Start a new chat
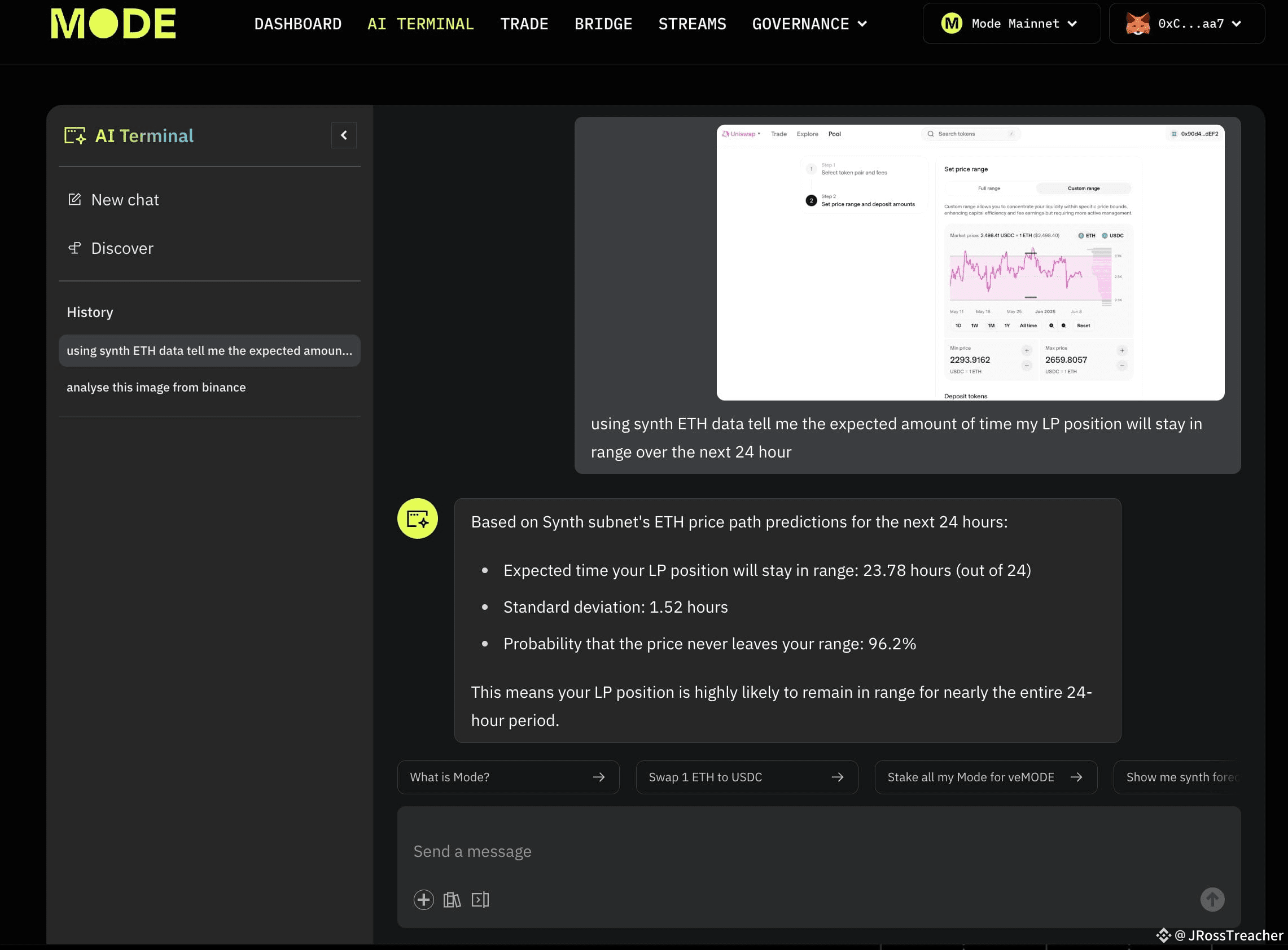Image resolution: width=1288 pixels, height=950 pixels. pos(113,200)
